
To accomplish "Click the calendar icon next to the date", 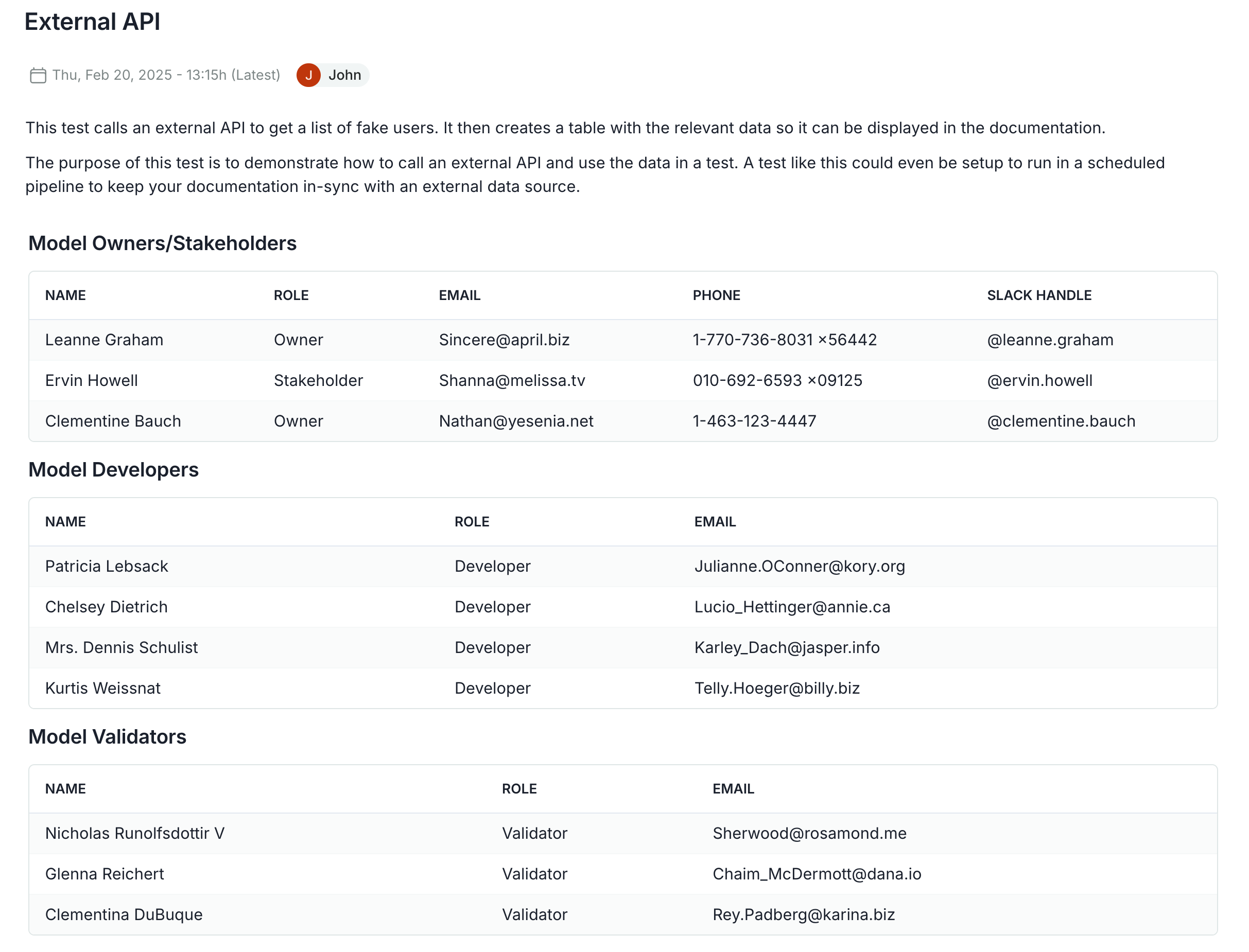I will tap(38, 74).
